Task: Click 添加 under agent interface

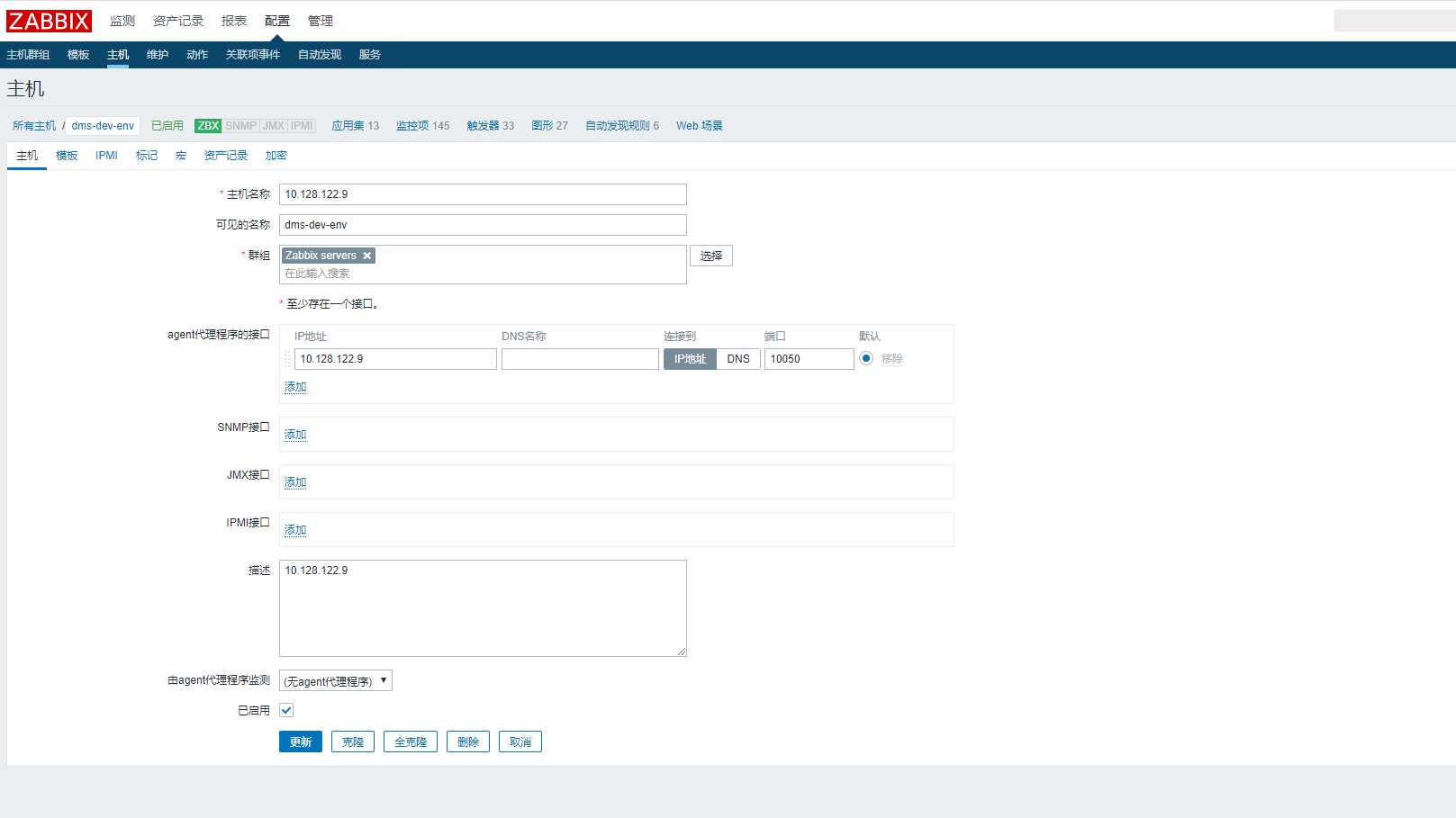Action: click(295, 387)
